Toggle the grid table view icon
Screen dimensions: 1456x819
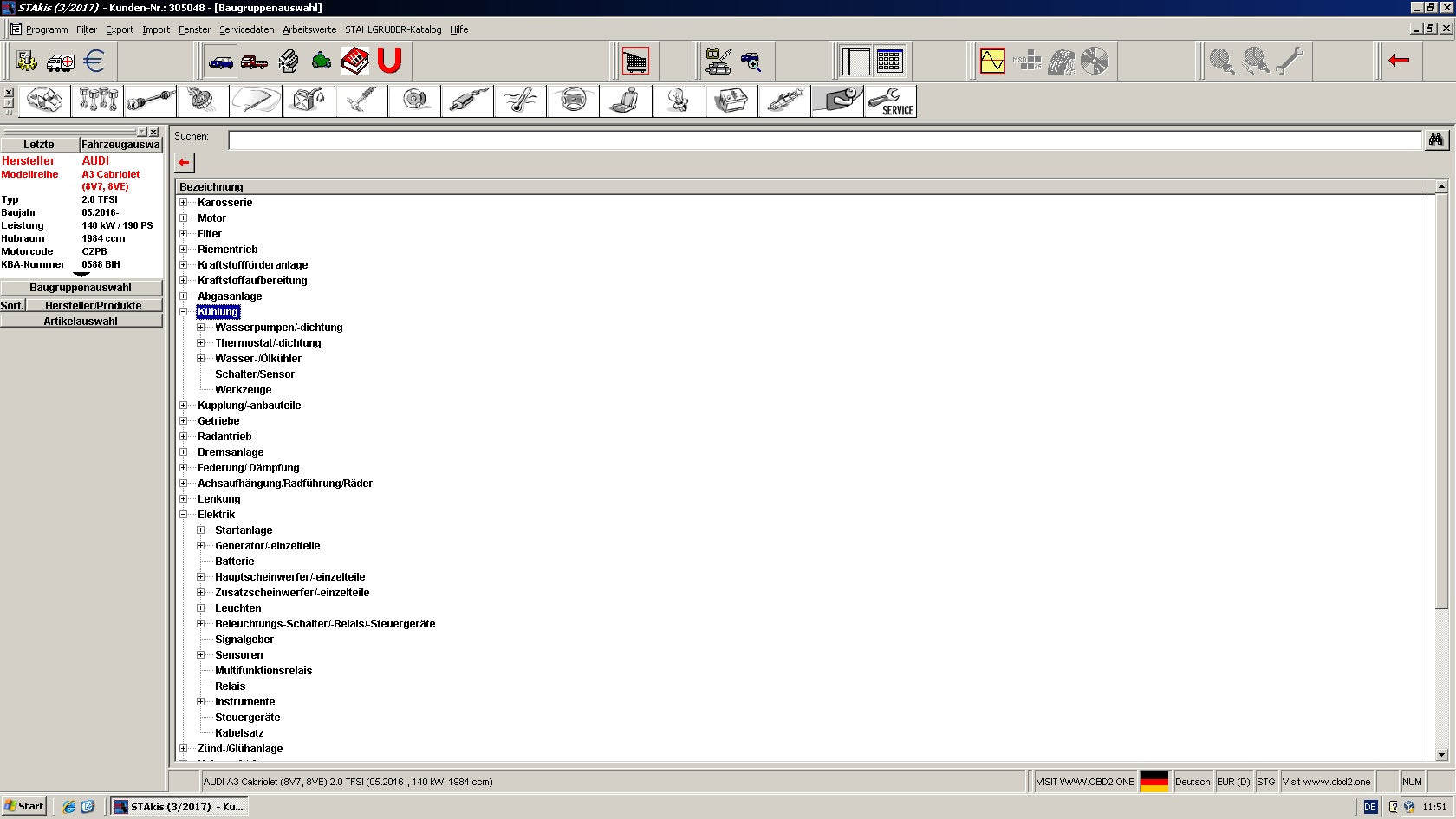click(x=889, y=62)
